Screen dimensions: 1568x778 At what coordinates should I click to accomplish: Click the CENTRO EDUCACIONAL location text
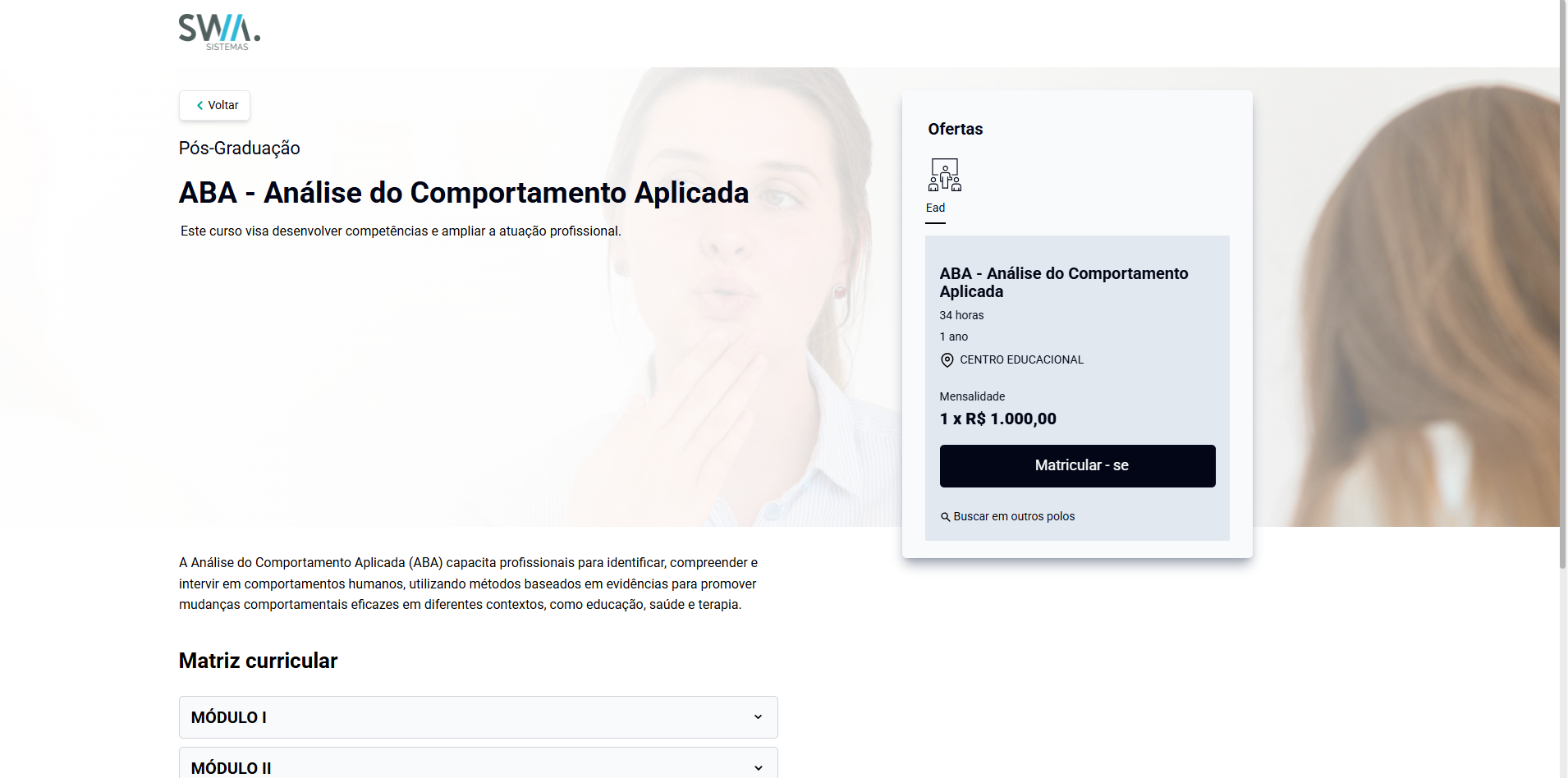(1021, 359)
